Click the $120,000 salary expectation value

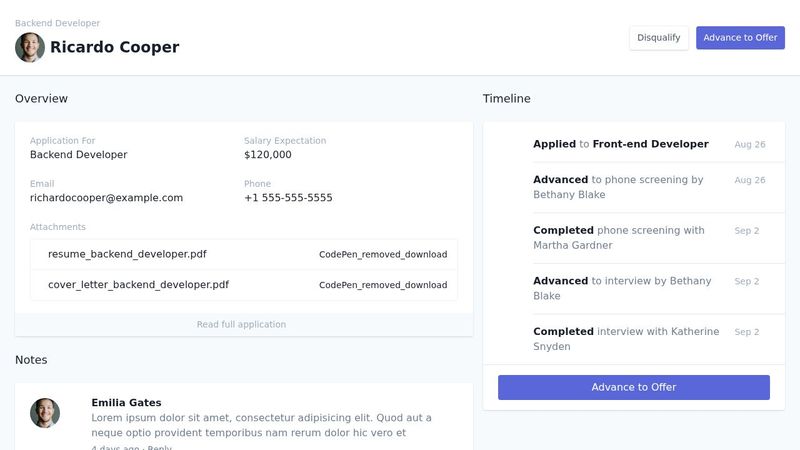[x=267, y=155]
